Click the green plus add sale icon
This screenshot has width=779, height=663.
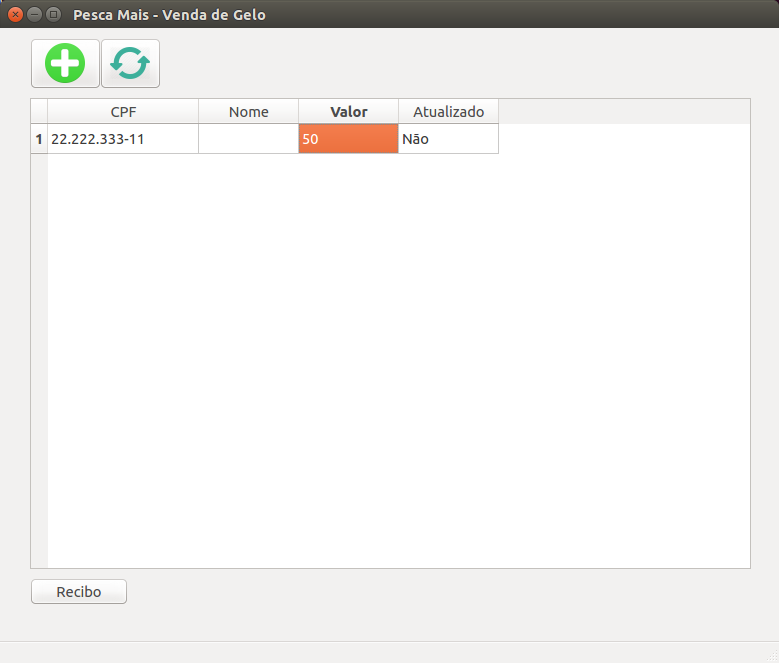pos(65,63)
